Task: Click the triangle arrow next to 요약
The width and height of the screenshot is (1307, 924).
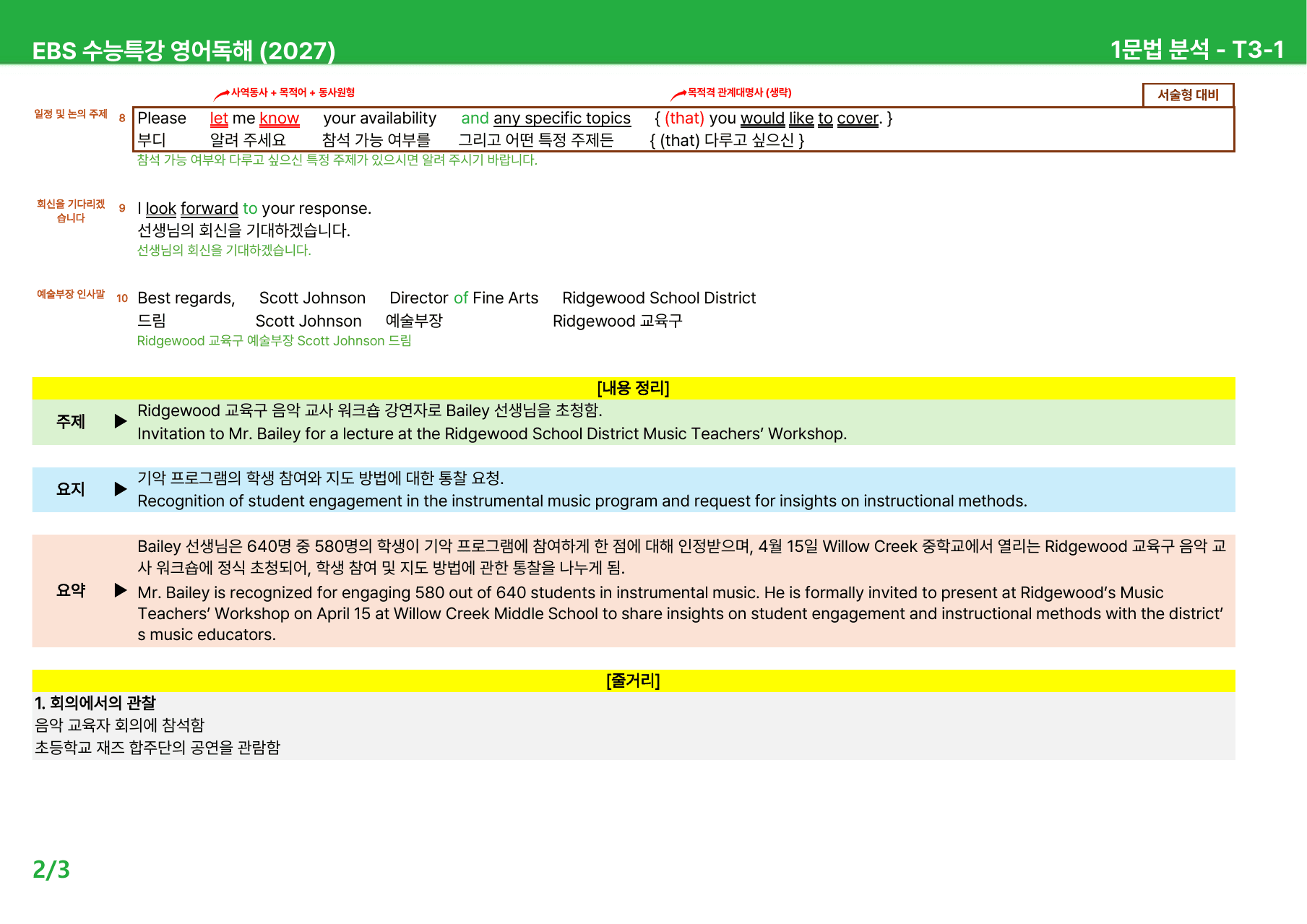Action: [x=121, y=590]
